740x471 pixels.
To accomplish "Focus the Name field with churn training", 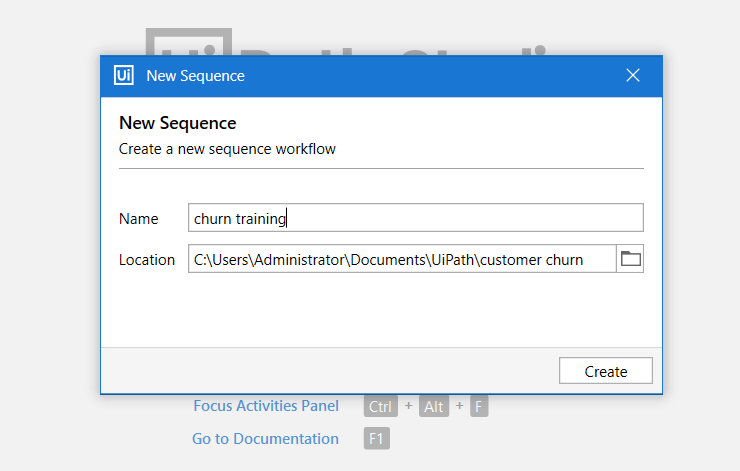I will coord(416,218).
